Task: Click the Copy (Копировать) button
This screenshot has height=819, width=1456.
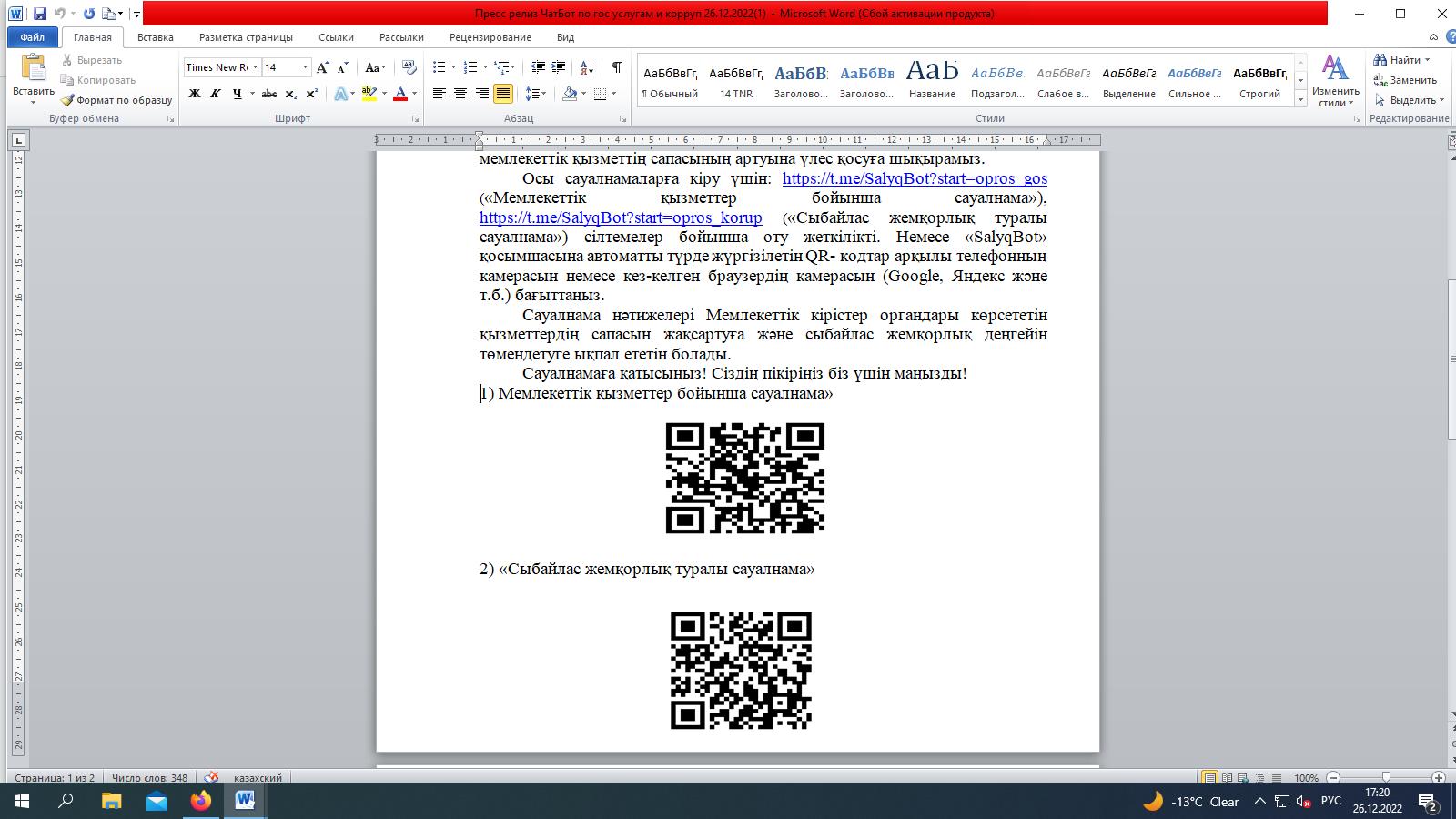Action: (98, 80)
